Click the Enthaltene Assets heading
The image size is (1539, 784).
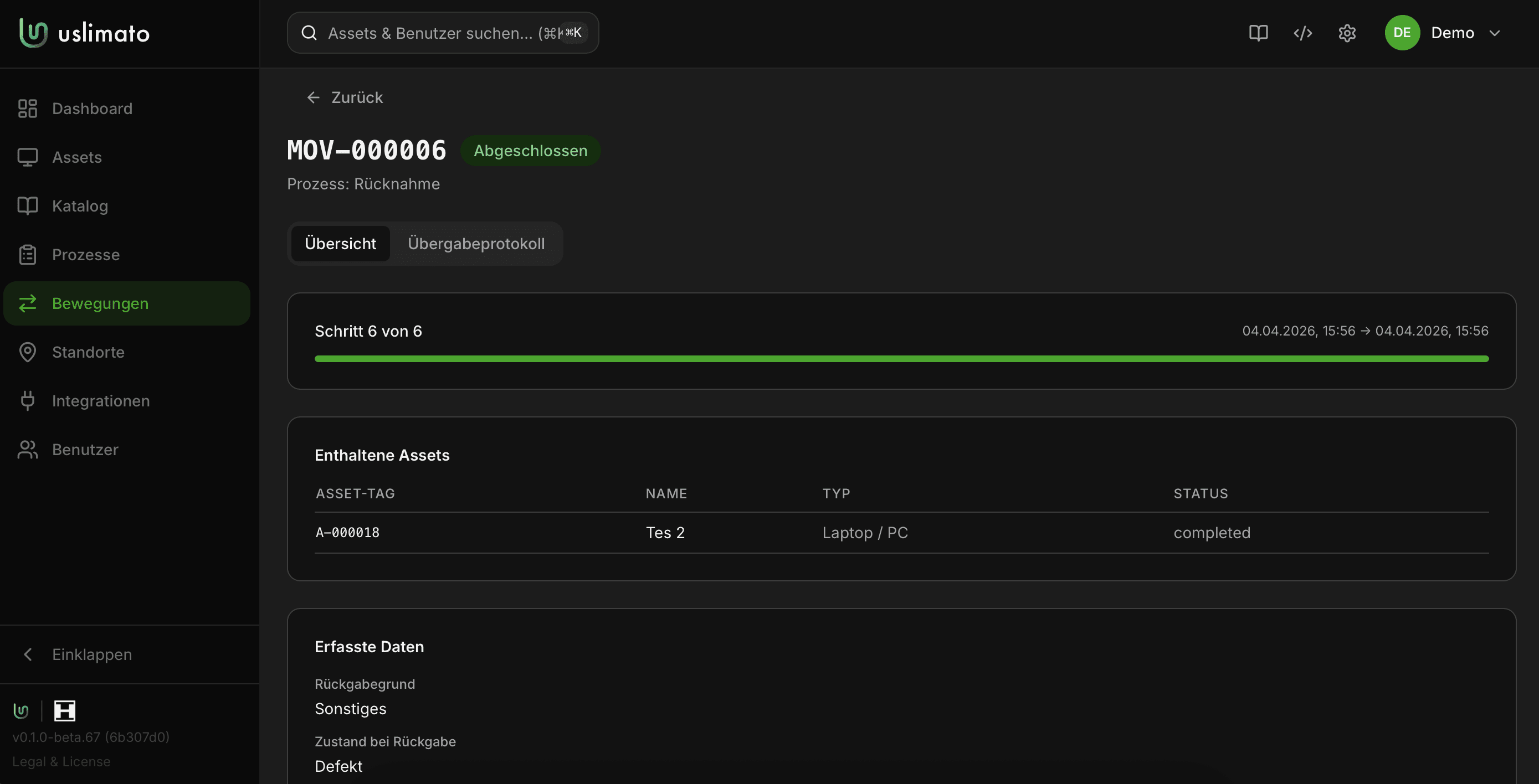point(382,456)
